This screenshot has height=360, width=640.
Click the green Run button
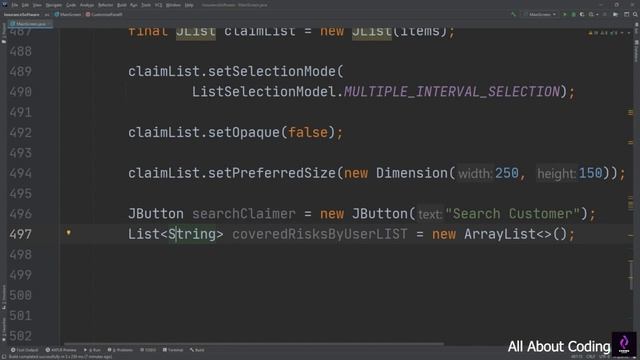coord(565,14)
